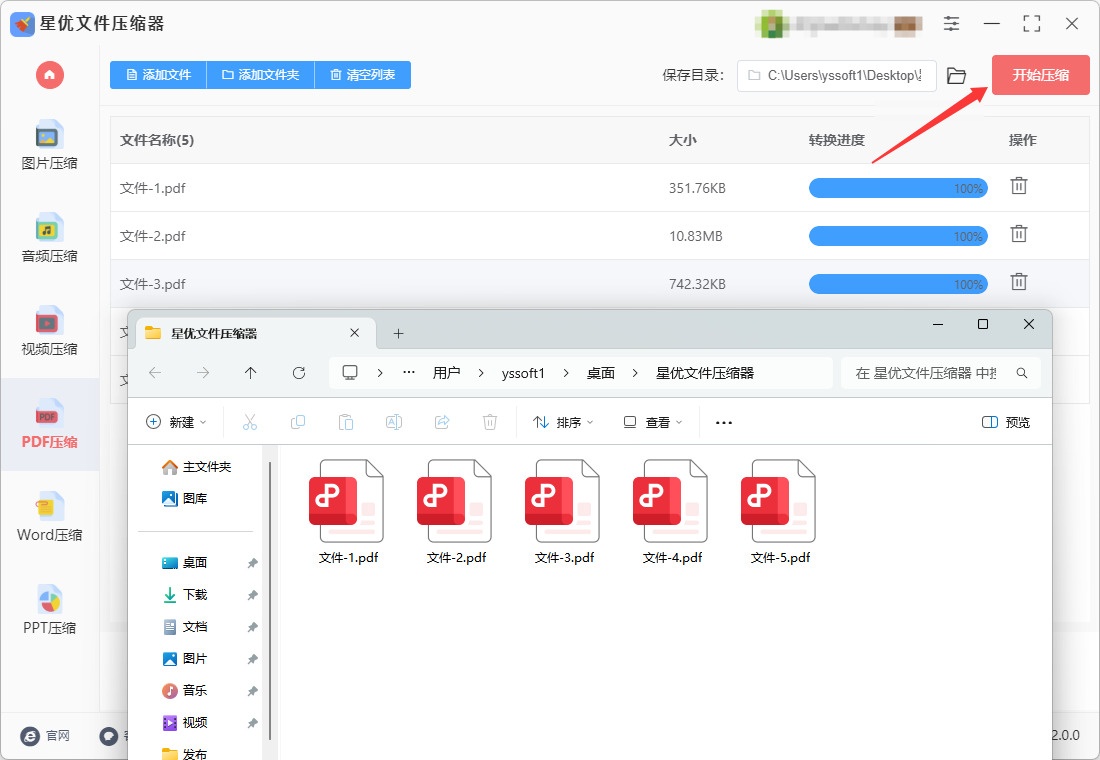Open the home icon in the compressor sidebar
1100x760 pixels.
pyautogui.click(x=50, y=75)
